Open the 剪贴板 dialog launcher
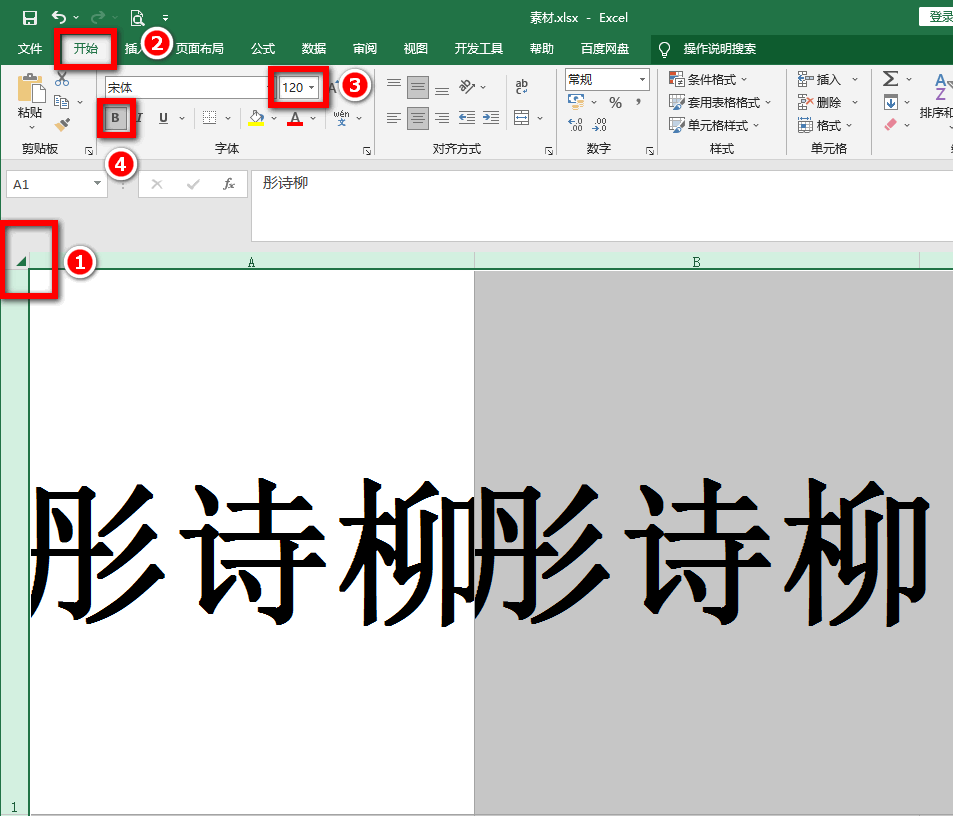Screen dimensions: 953x816 click(89, 151)
